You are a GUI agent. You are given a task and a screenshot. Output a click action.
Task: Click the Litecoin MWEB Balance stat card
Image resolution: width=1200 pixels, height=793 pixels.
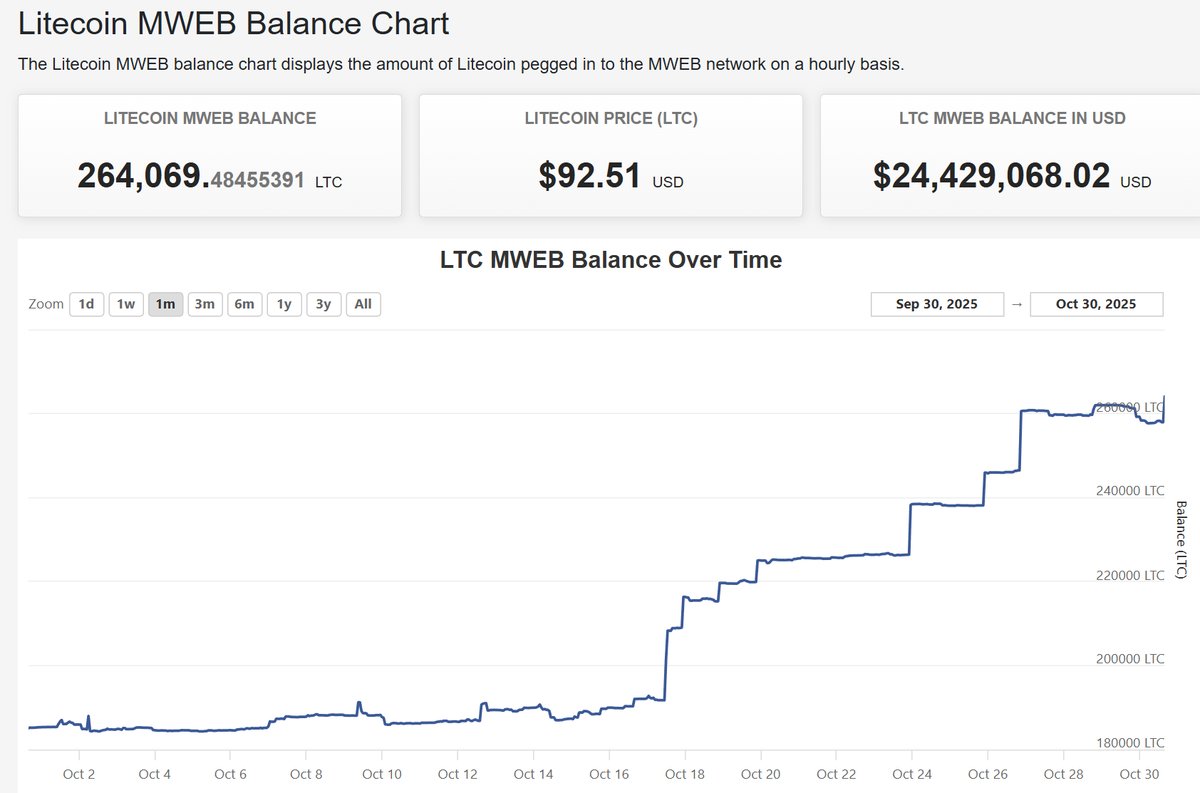click(209, 155)
